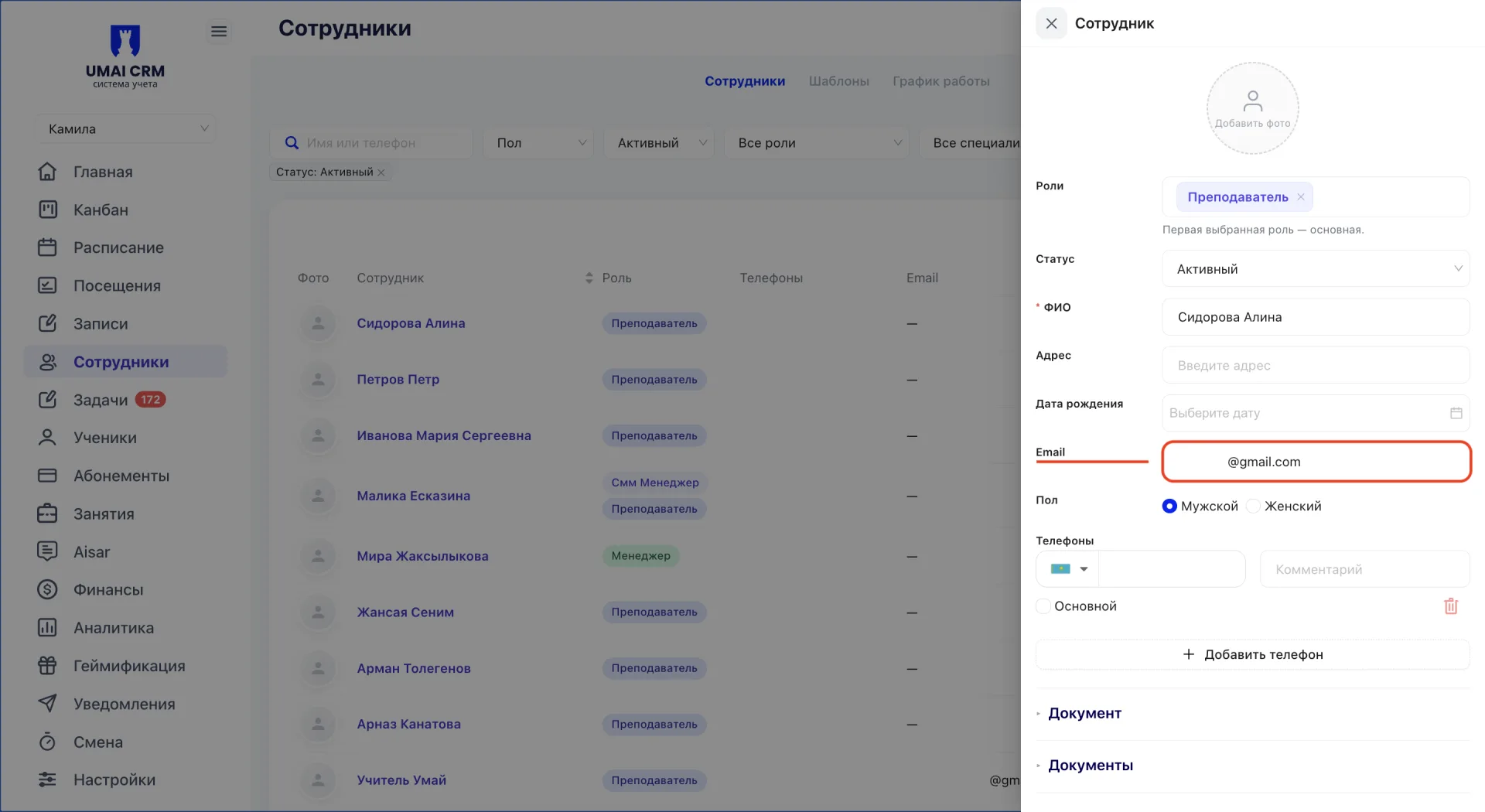This screenshot has width=1485, height=812.
Task: Open employee Арман Толегенов link
Action: (413, 668)
